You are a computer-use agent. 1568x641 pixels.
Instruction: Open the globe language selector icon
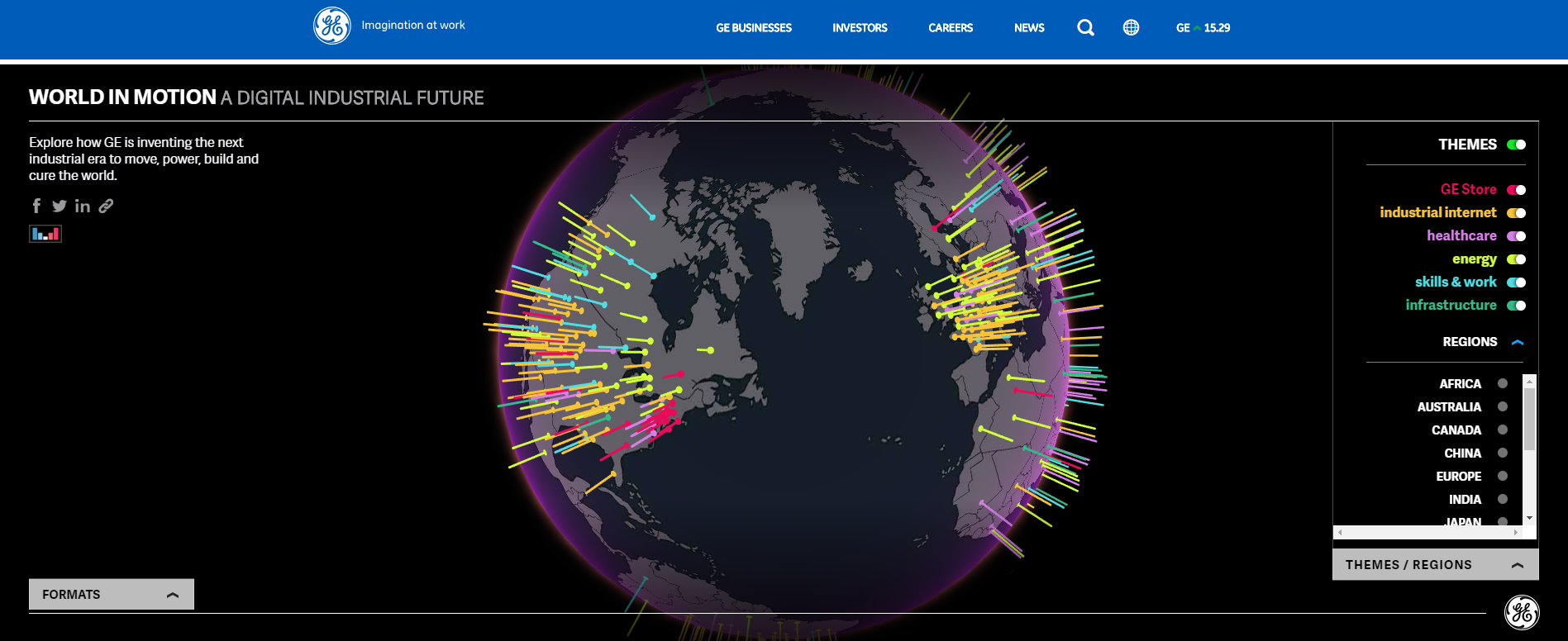(x=1131, y=27)
